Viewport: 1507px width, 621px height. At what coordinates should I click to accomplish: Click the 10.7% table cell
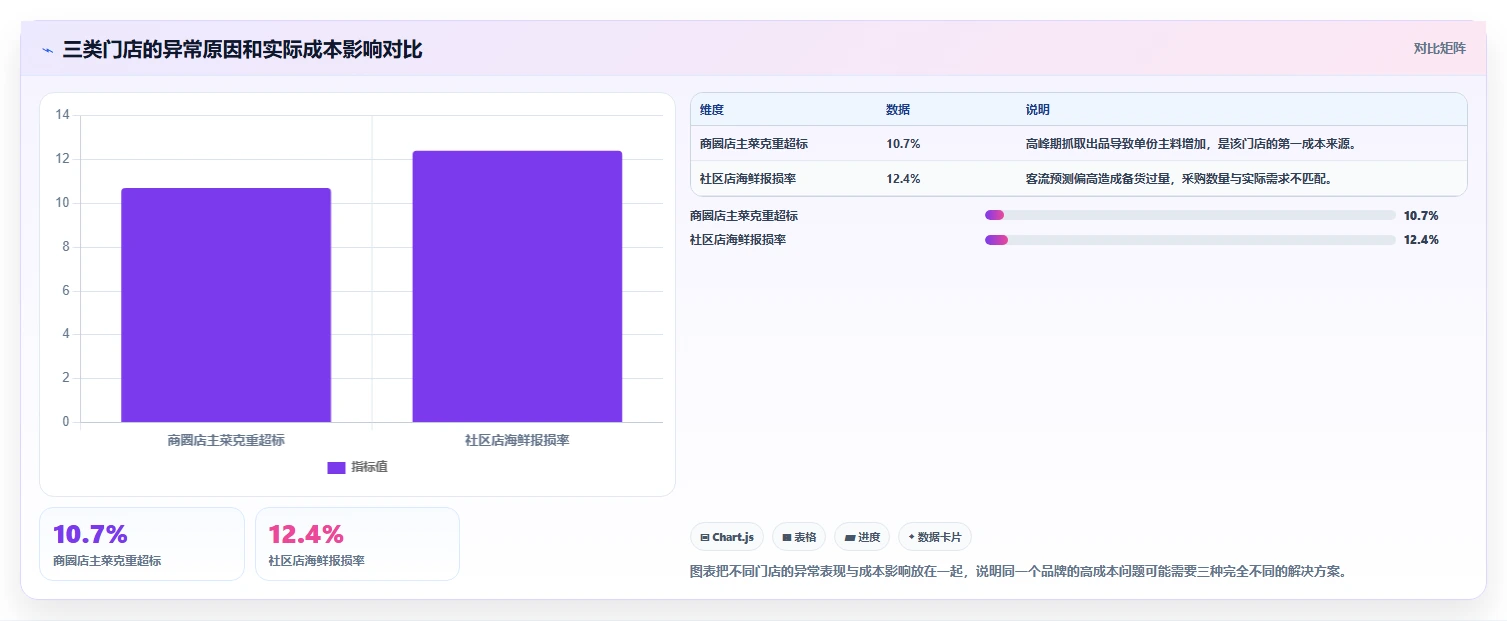pyautogui.click(x=903, y=144)
